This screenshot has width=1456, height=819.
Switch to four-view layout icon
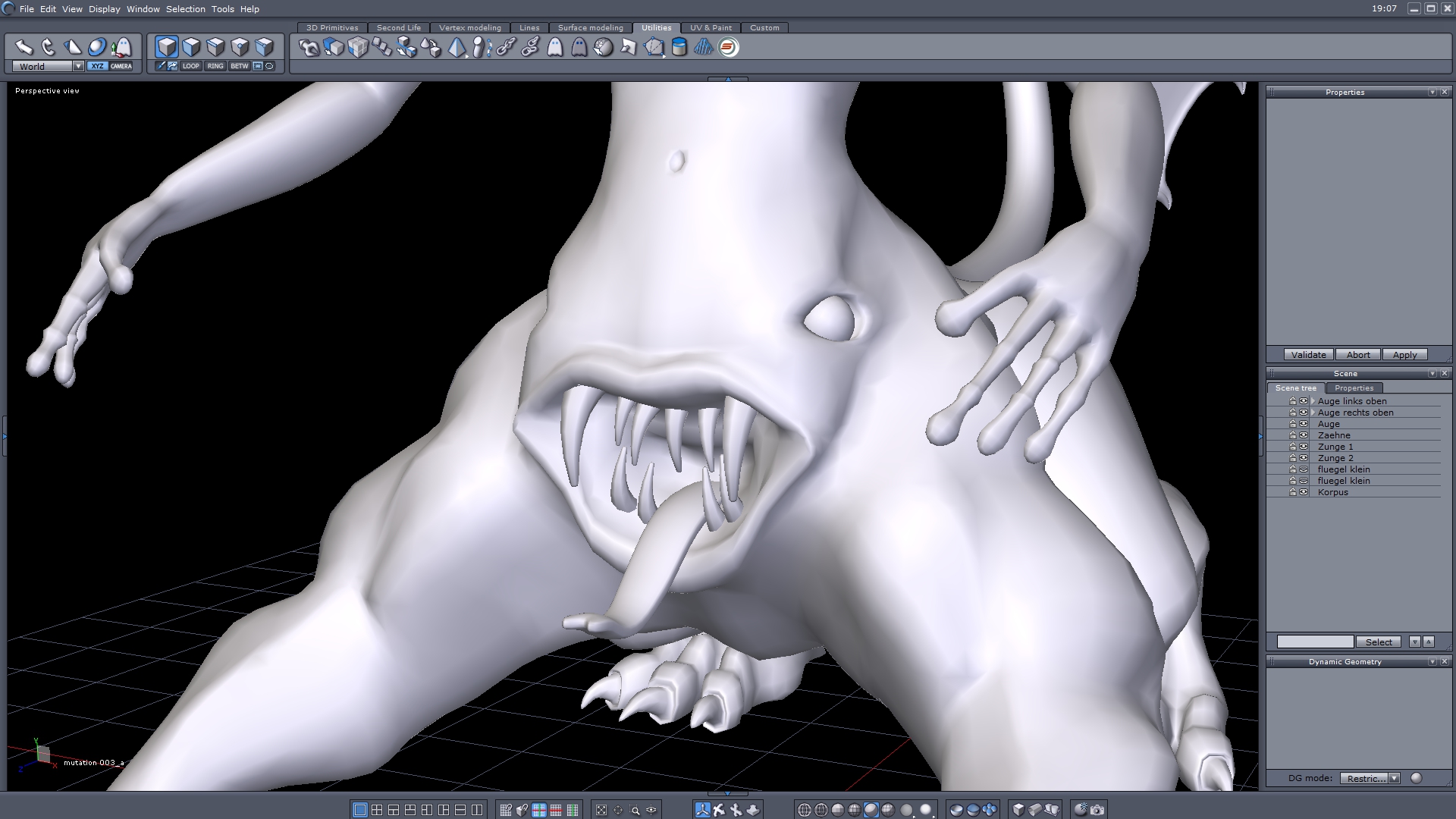point(377,810)
